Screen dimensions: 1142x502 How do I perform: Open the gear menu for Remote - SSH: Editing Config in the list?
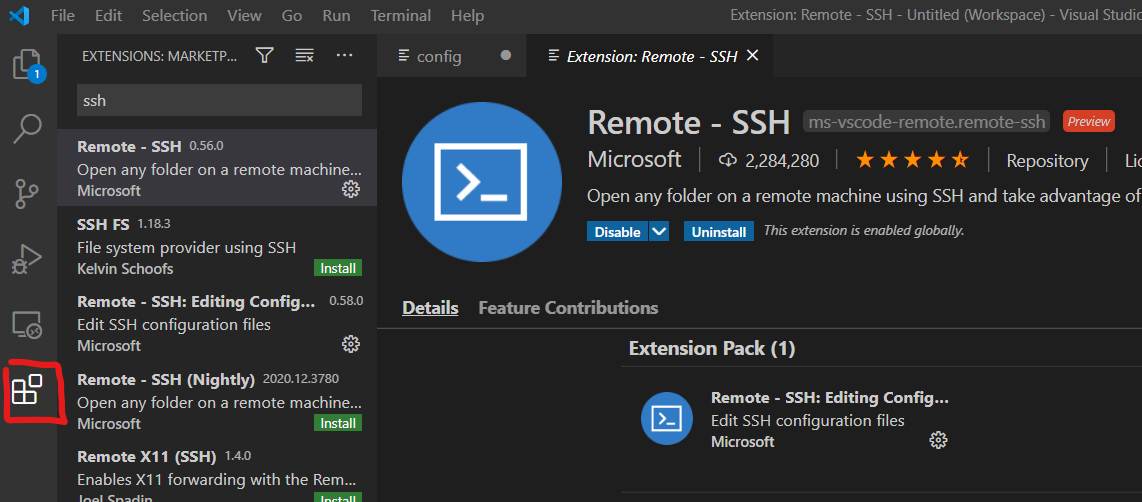coord(351,343)
